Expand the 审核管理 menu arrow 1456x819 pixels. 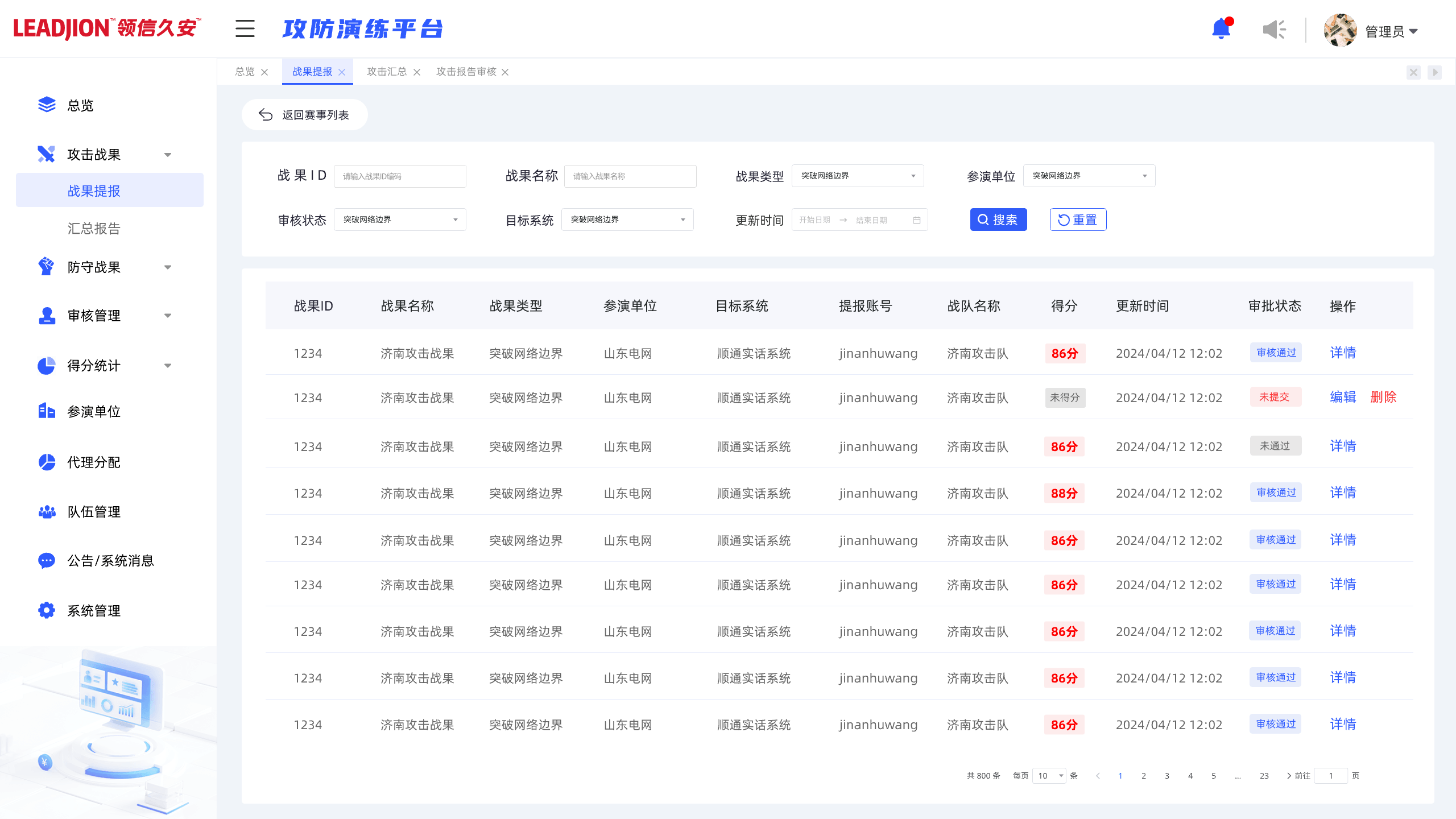click(x=168, y=316)
